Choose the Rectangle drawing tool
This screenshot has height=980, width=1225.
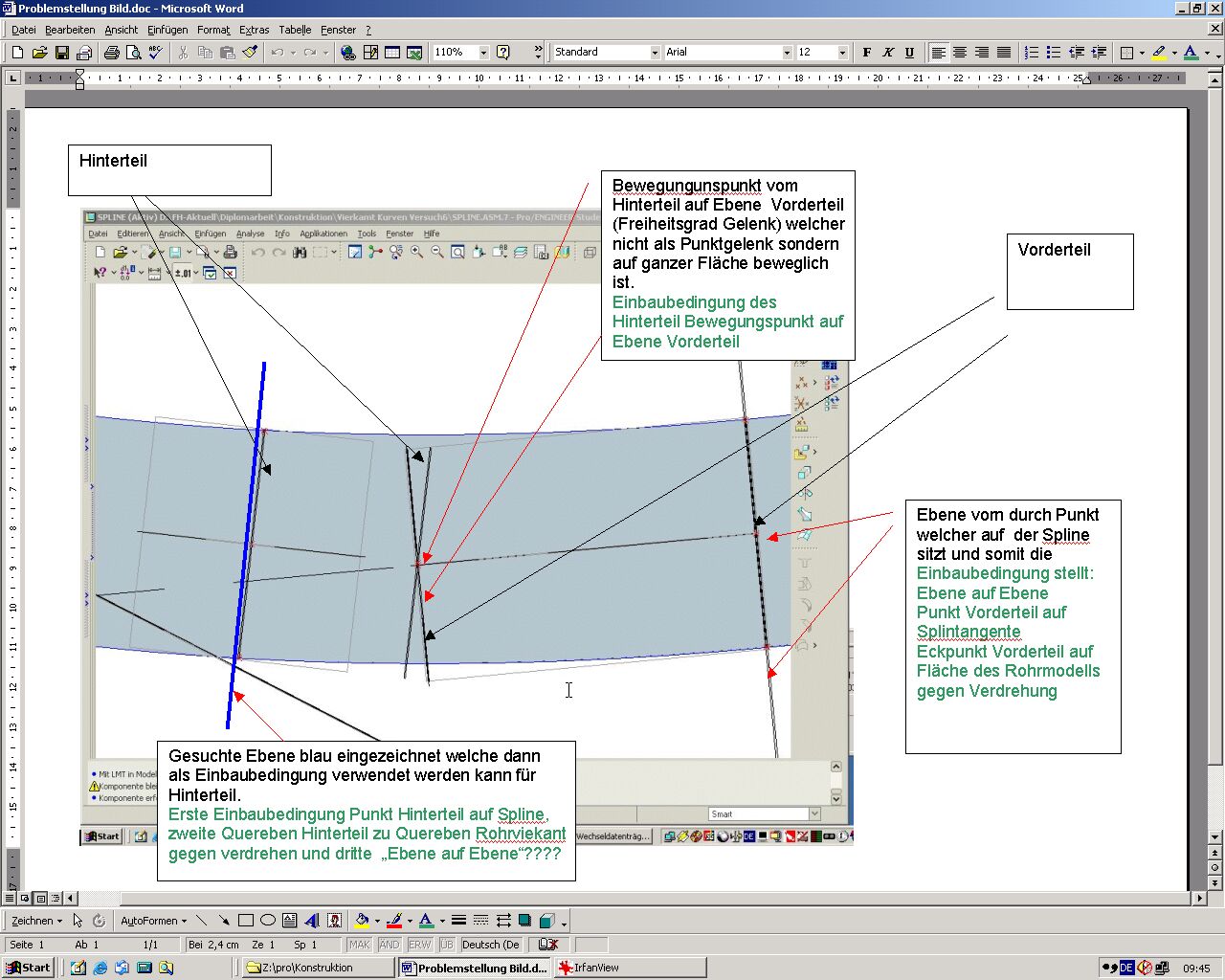tap(246, 921)
